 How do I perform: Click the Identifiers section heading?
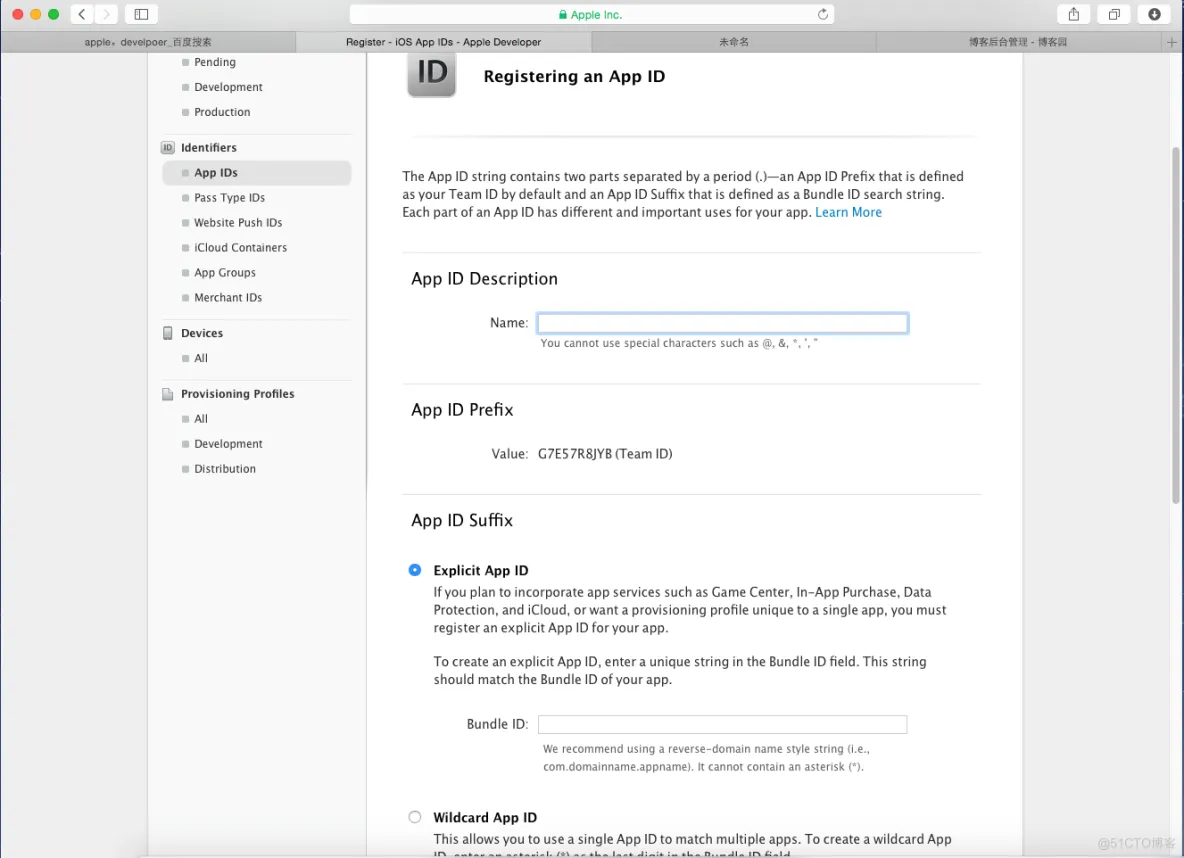[208, 147]
